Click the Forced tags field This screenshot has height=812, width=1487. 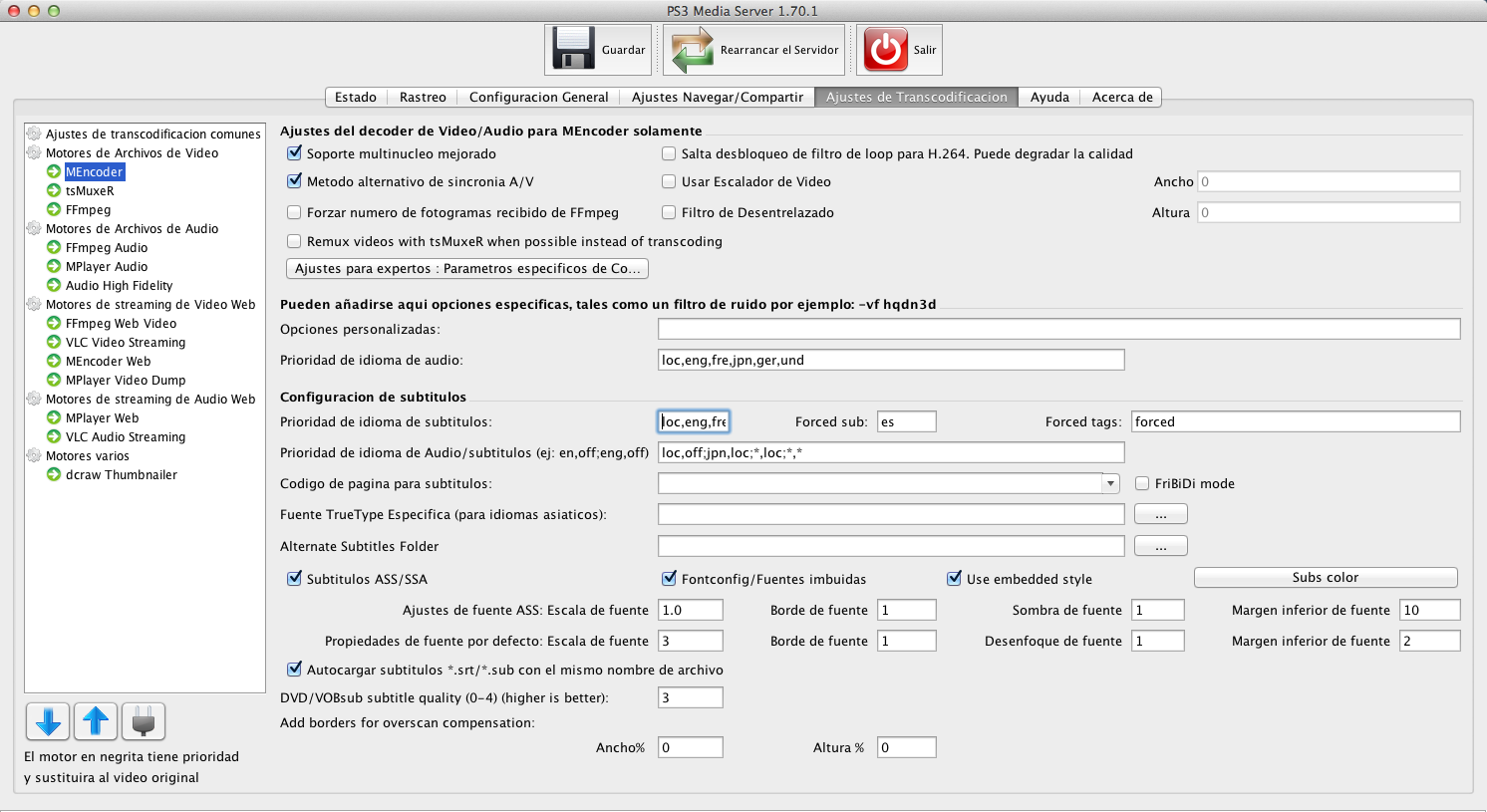pyautogui.click(x=1296, y=421)
